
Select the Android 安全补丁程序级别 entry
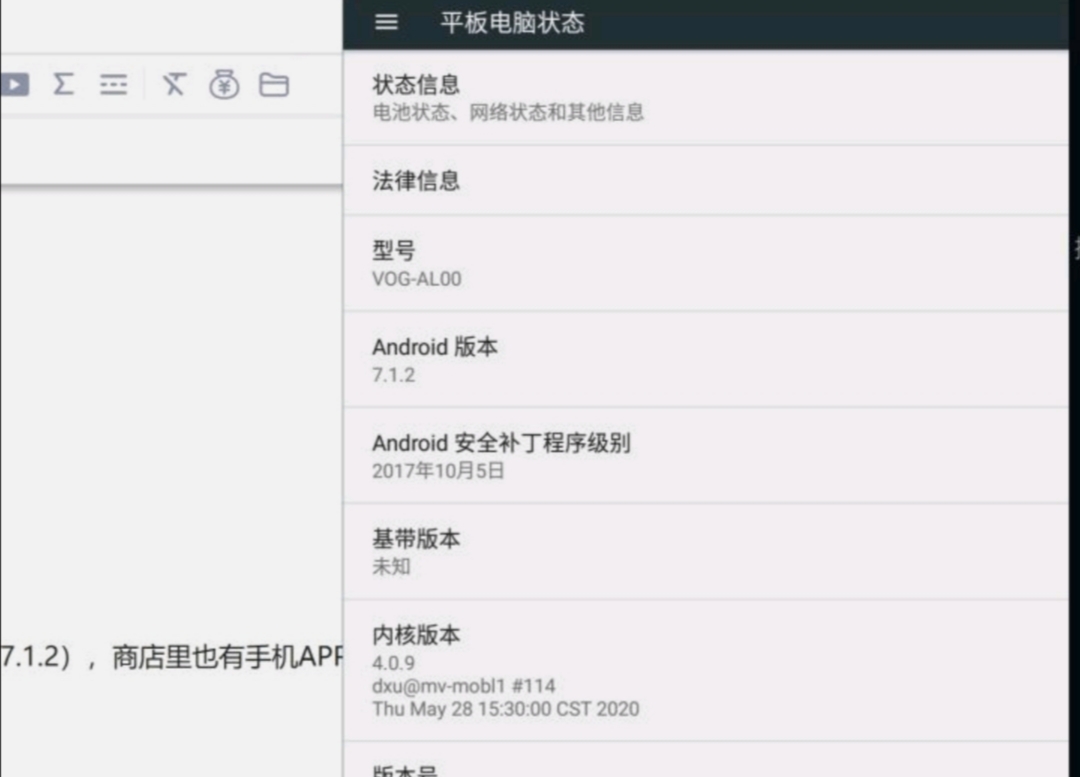700,455
